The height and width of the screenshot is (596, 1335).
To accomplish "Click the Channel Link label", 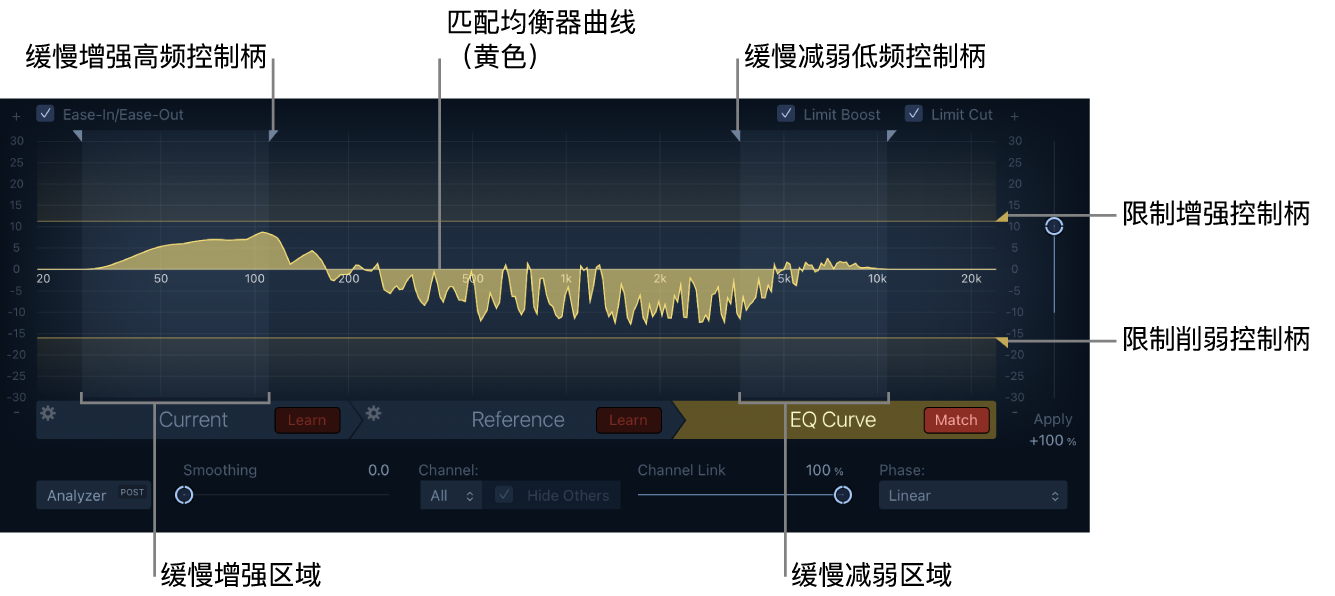I will (x=682, y=470).
